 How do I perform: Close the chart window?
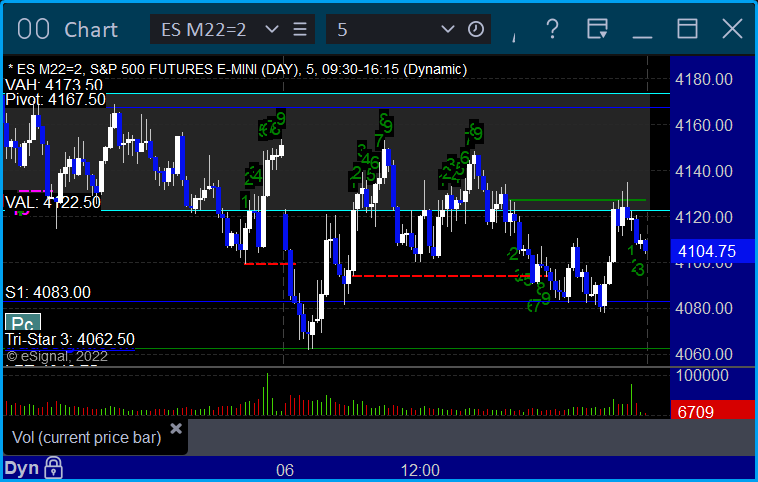coord(732,29)
